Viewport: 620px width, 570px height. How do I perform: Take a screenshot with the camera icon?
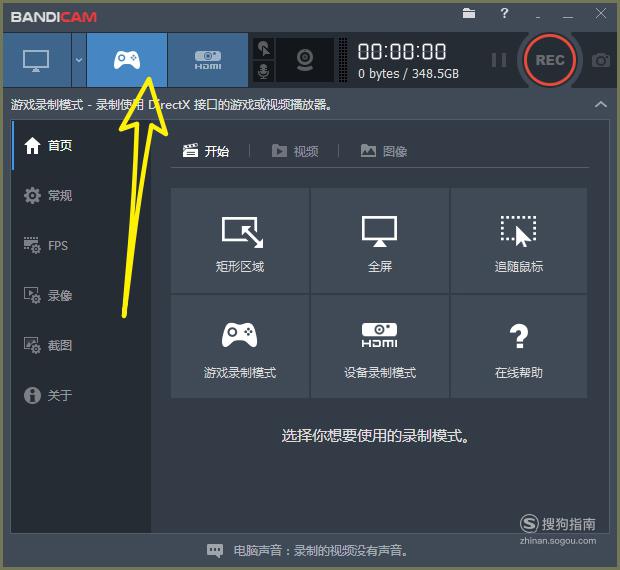[x=601, y=60]
